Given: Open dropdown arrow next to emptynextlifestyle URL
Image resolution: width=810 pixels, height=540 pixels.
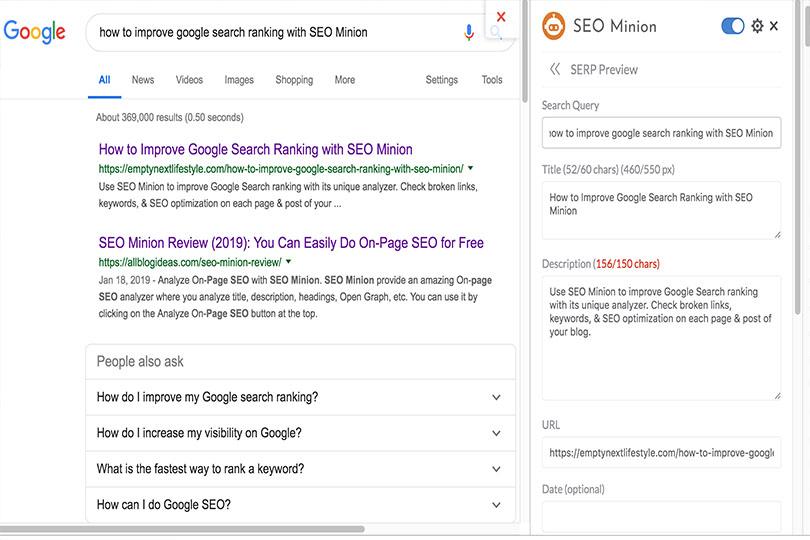Looking at the screenshot, I should [471, 169].
